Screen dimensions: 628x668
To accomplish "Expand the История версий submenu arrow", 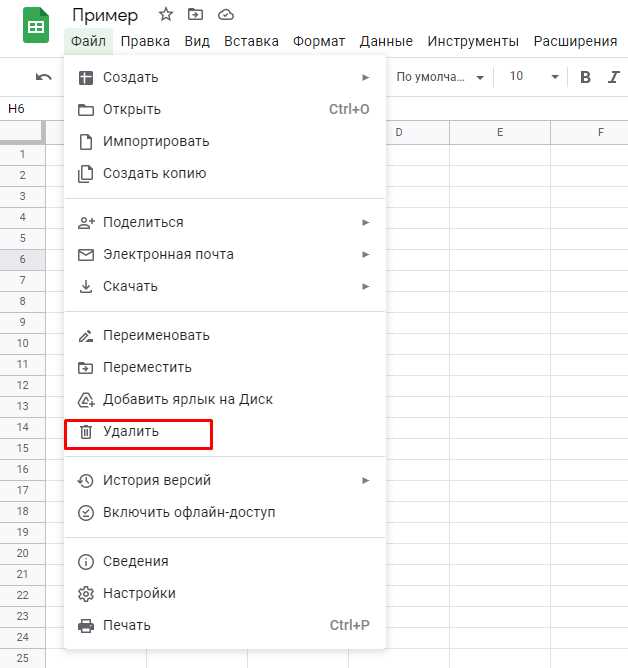I will (365, 481).
